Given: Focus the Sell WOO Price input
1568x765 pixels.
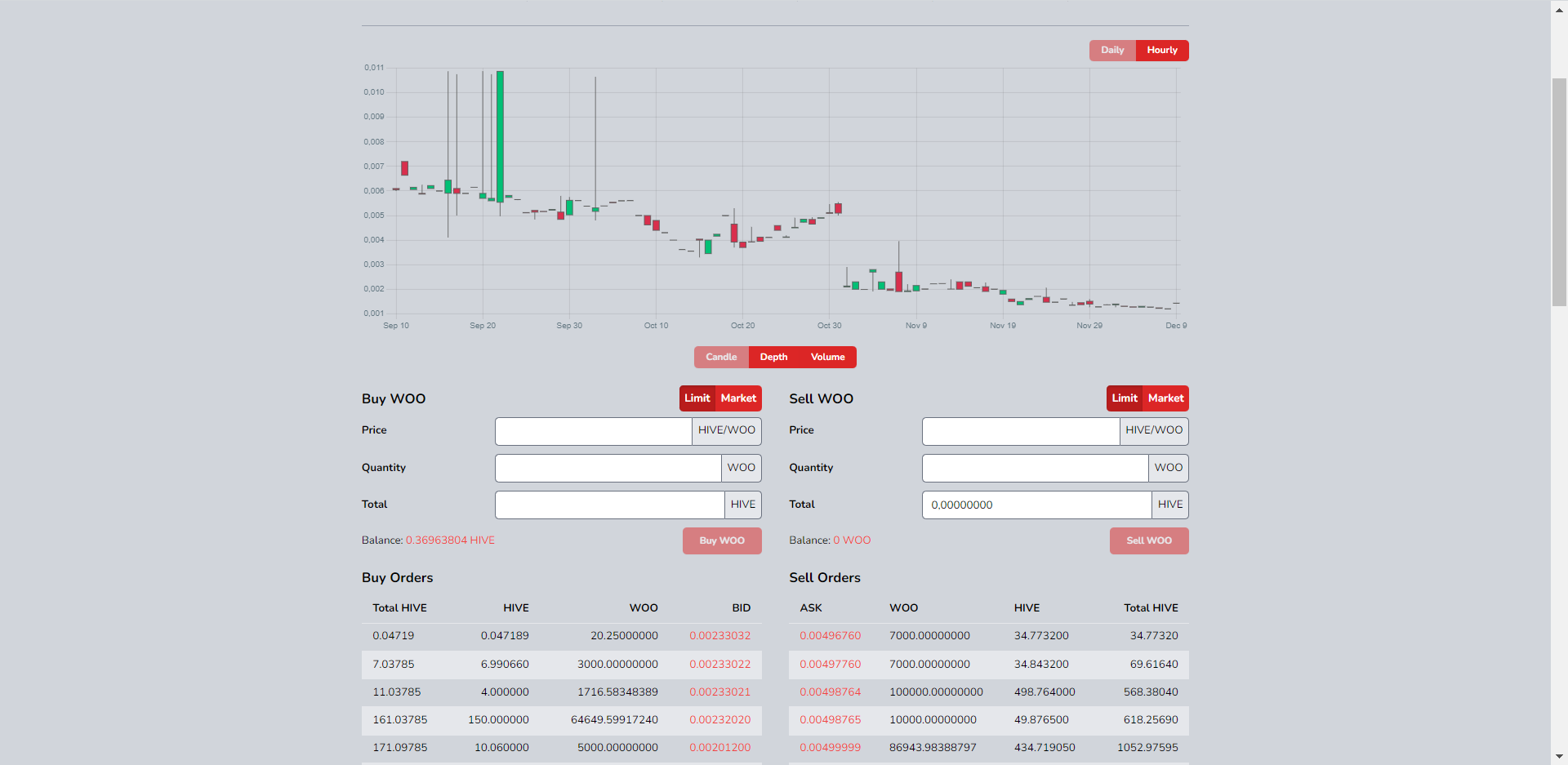Looking at the screenshot, I should (1021, 431).
